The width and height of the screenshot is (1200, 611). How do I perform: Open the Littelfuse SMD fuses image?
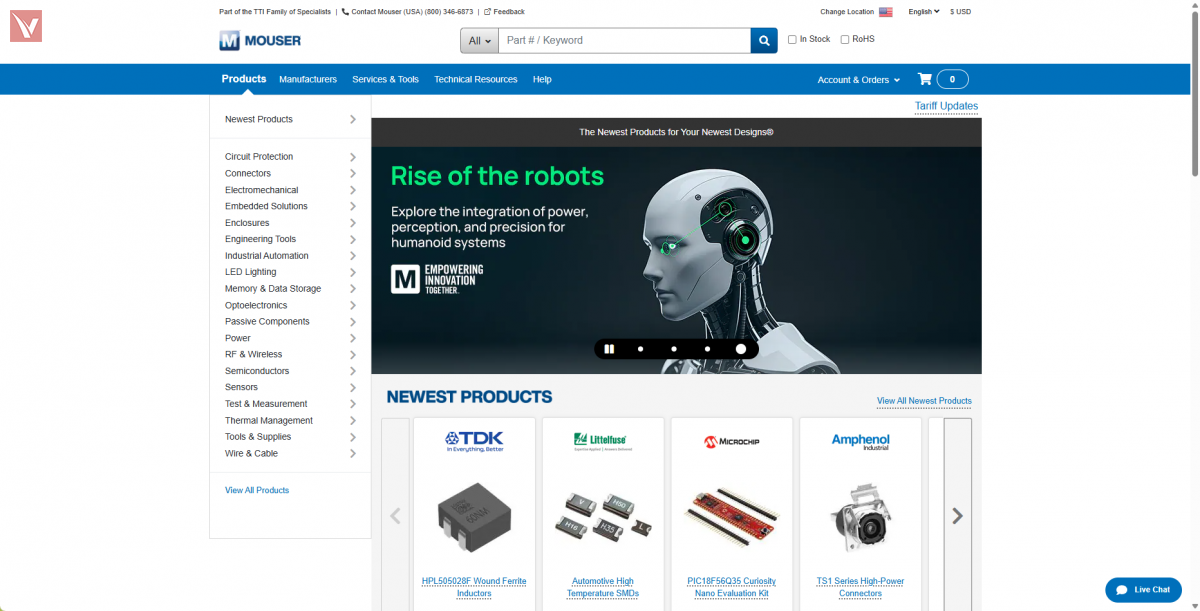click(x=603, y=516)
